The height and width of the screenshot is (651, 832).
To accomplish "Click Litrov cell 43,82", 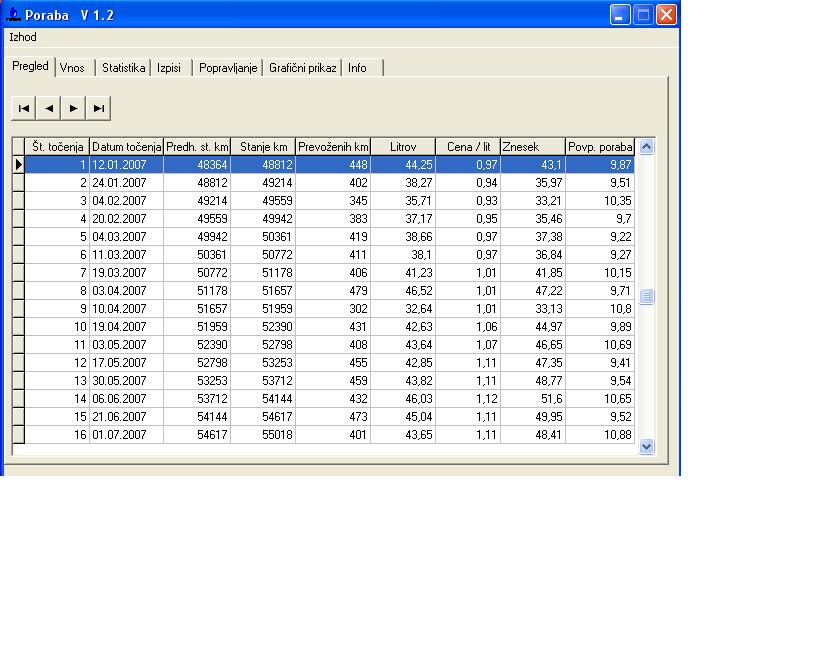I will click(x=403, y=381).
